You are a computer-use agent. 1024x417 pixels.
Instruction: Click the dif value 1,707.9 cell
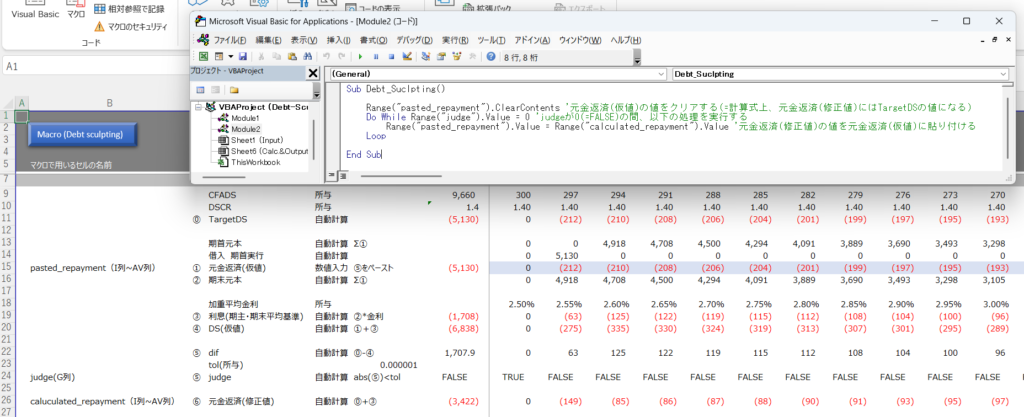click(459, 353)
